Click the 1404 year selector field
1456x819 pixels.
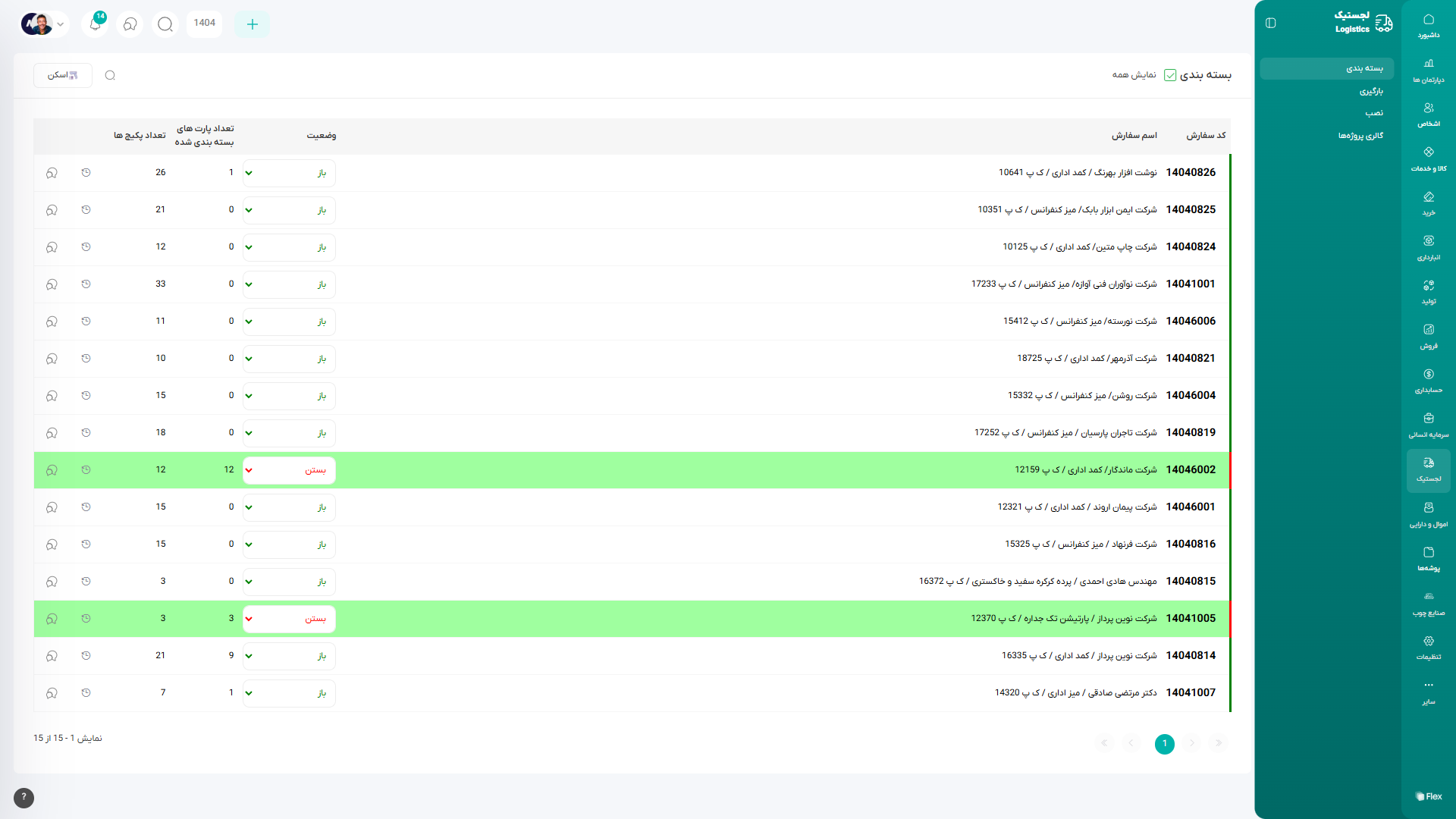204,24
